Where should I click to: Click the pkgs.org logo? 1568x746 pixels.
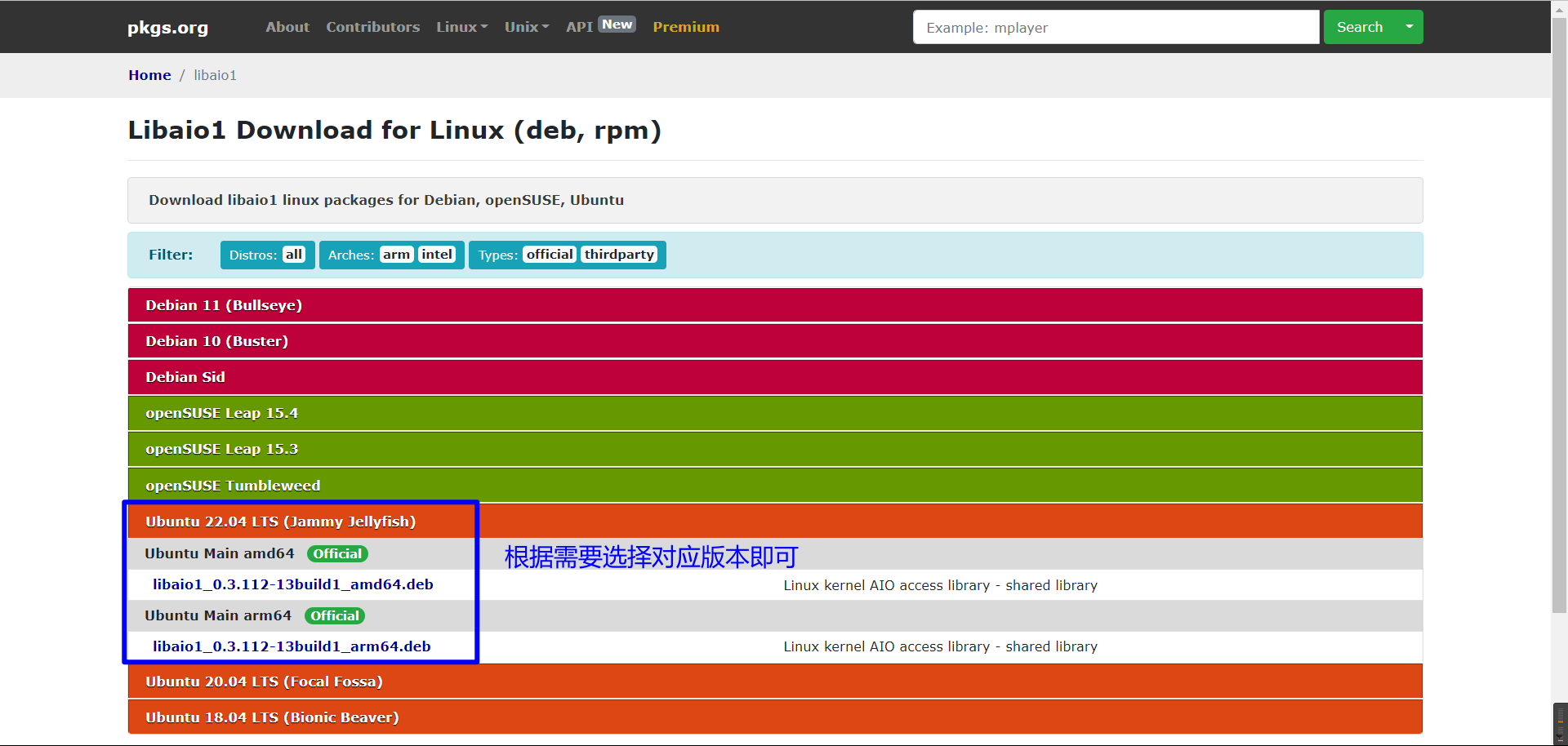click(x=167, y=27)
